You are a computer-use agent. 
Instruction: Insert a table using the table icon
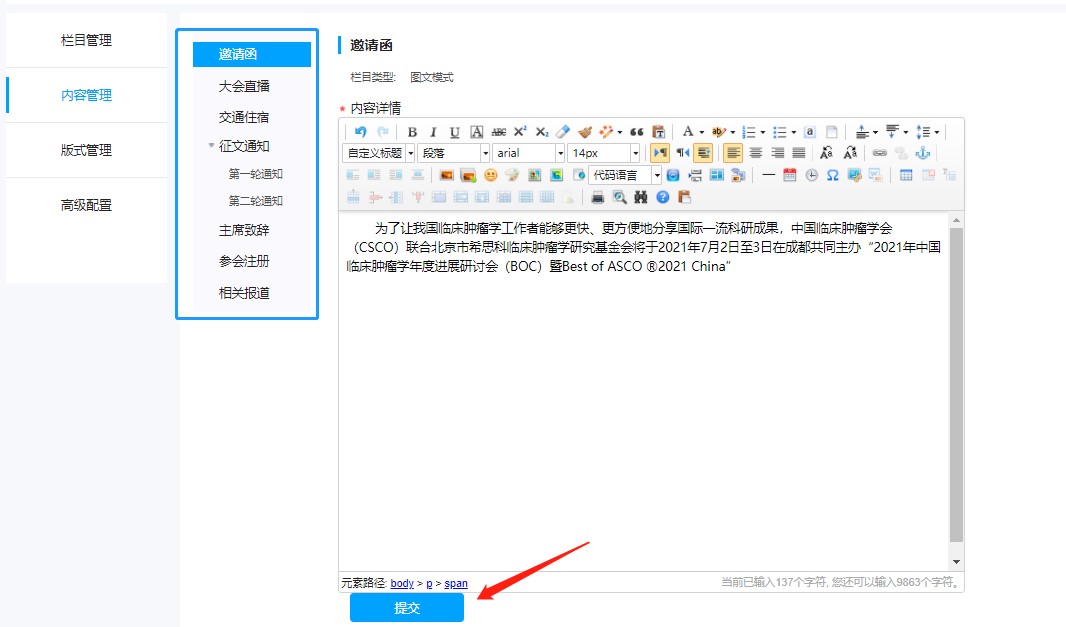906,175
